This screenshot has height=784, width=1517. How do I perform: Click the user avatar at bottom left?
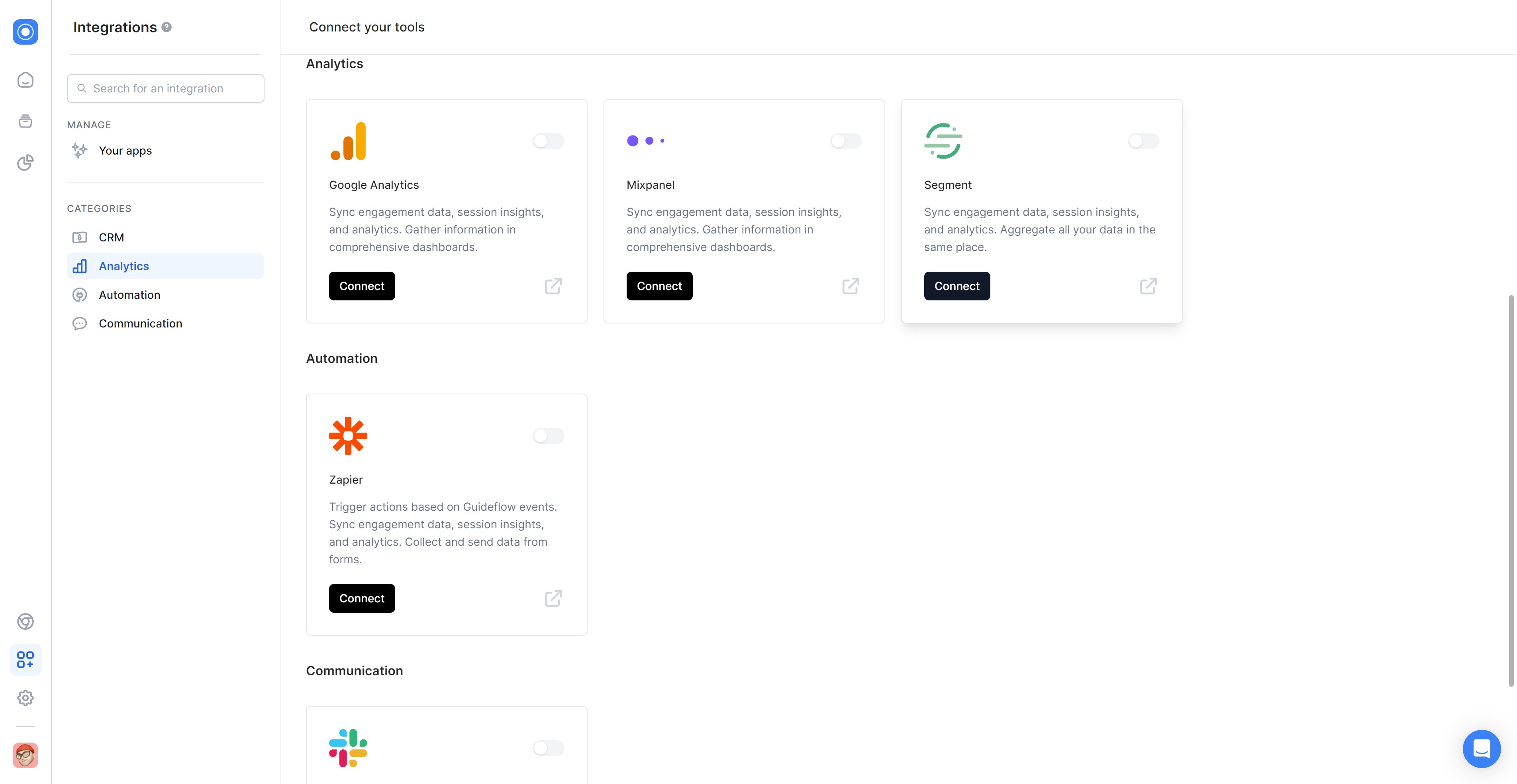[25, 755]
